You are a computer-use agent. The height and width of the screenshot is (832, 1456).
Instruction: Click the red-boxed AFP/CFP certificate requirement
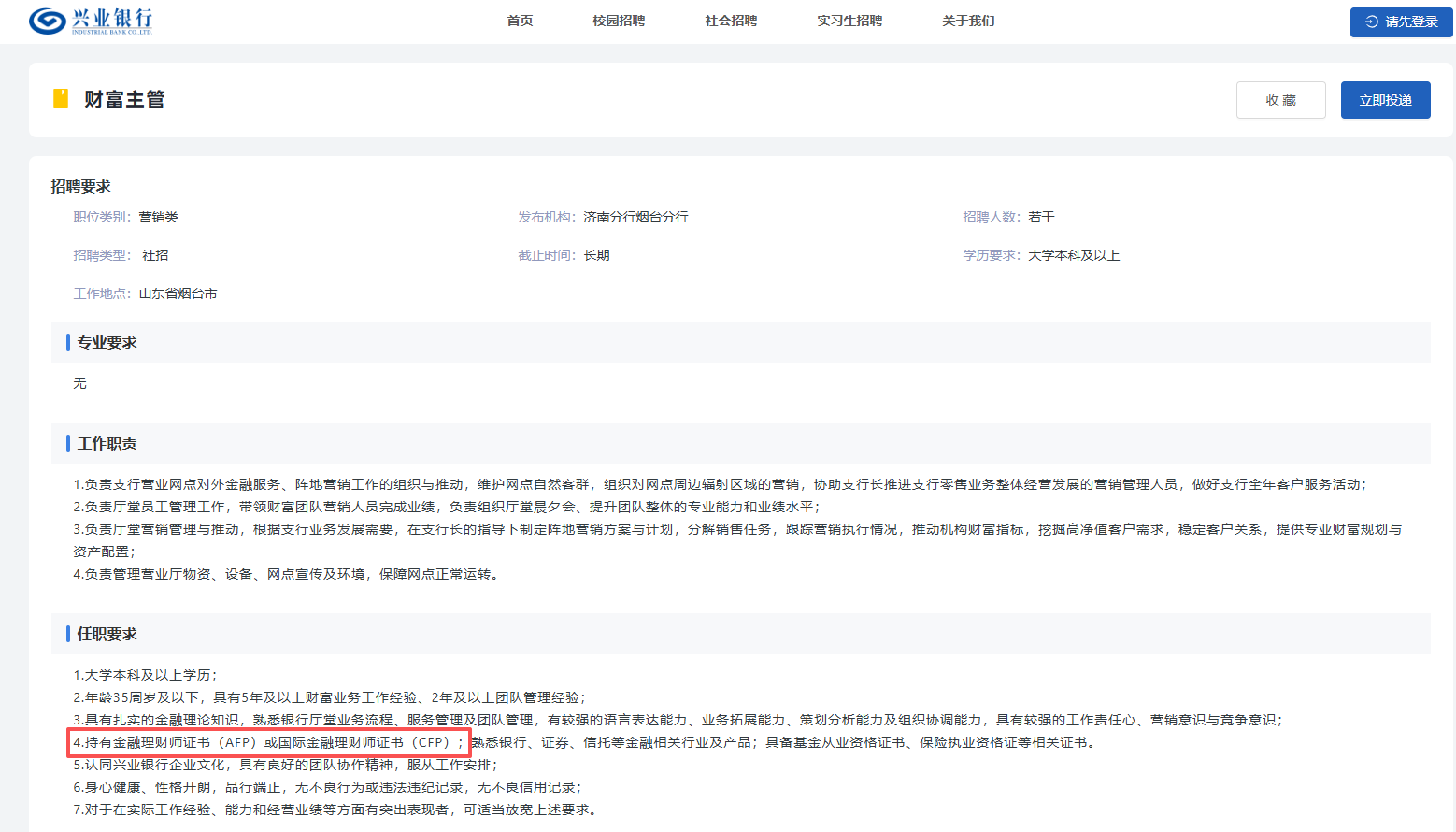269,742
